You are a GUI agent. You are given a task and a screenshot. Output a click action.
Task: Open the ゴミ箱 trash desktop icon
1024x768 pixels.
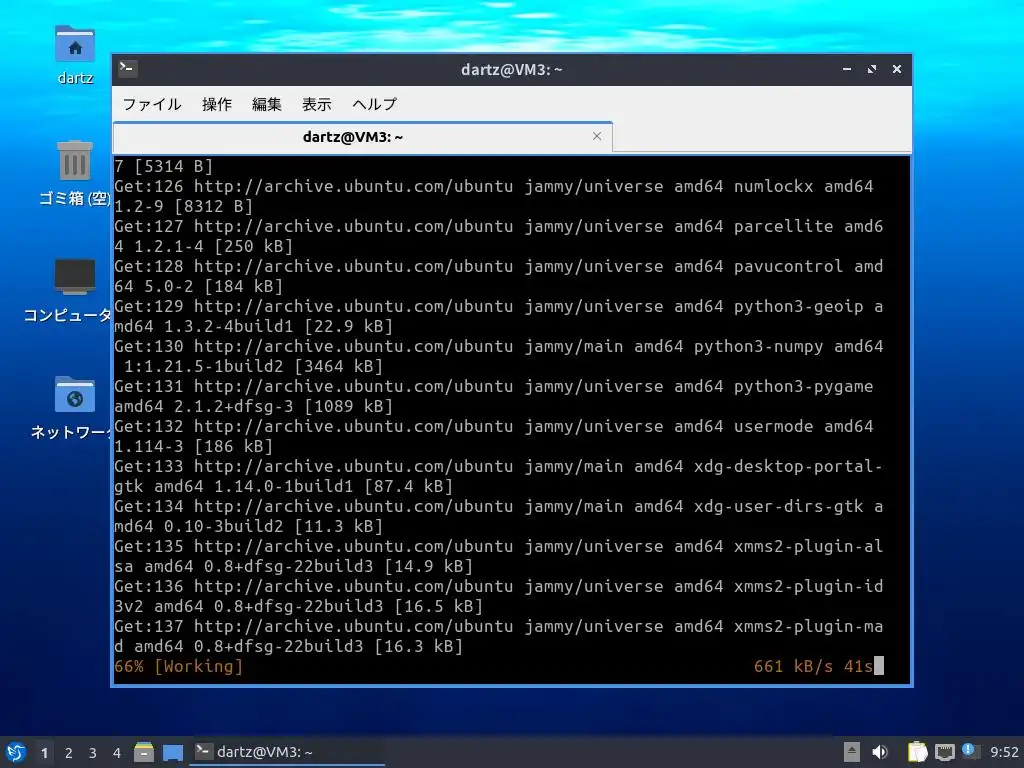(74, 173)
